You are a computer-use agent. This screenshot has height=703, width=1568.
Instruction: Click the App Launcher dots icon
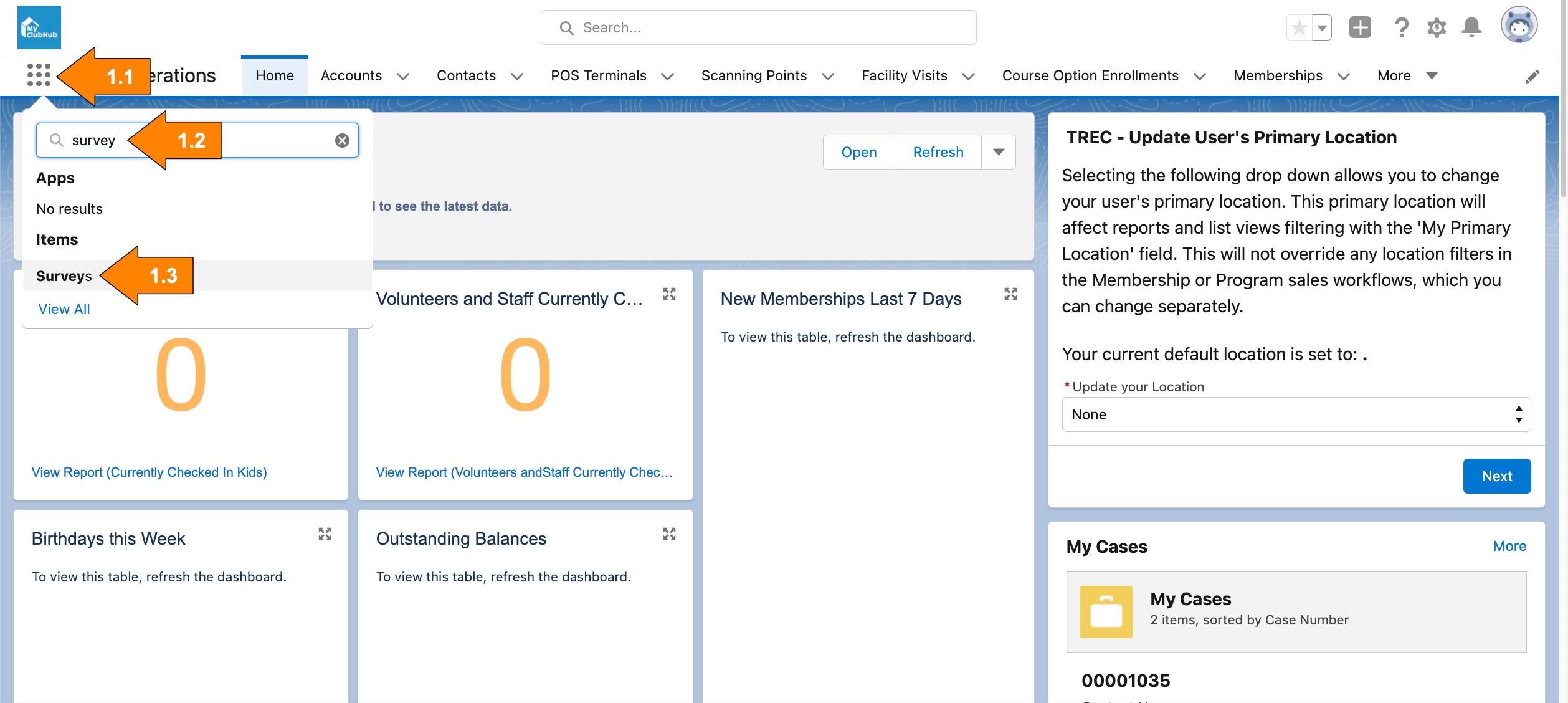click(x=39, y=75)
